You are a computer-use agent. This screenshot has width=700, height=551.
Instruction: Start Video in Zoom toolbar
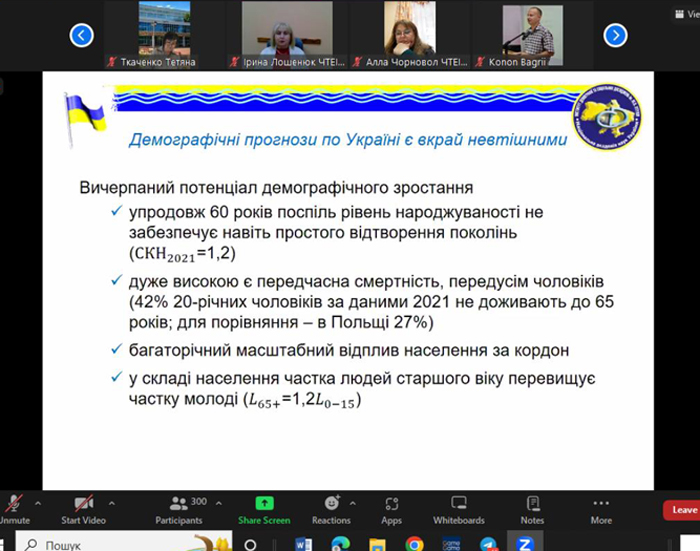[x=83, y=510]
